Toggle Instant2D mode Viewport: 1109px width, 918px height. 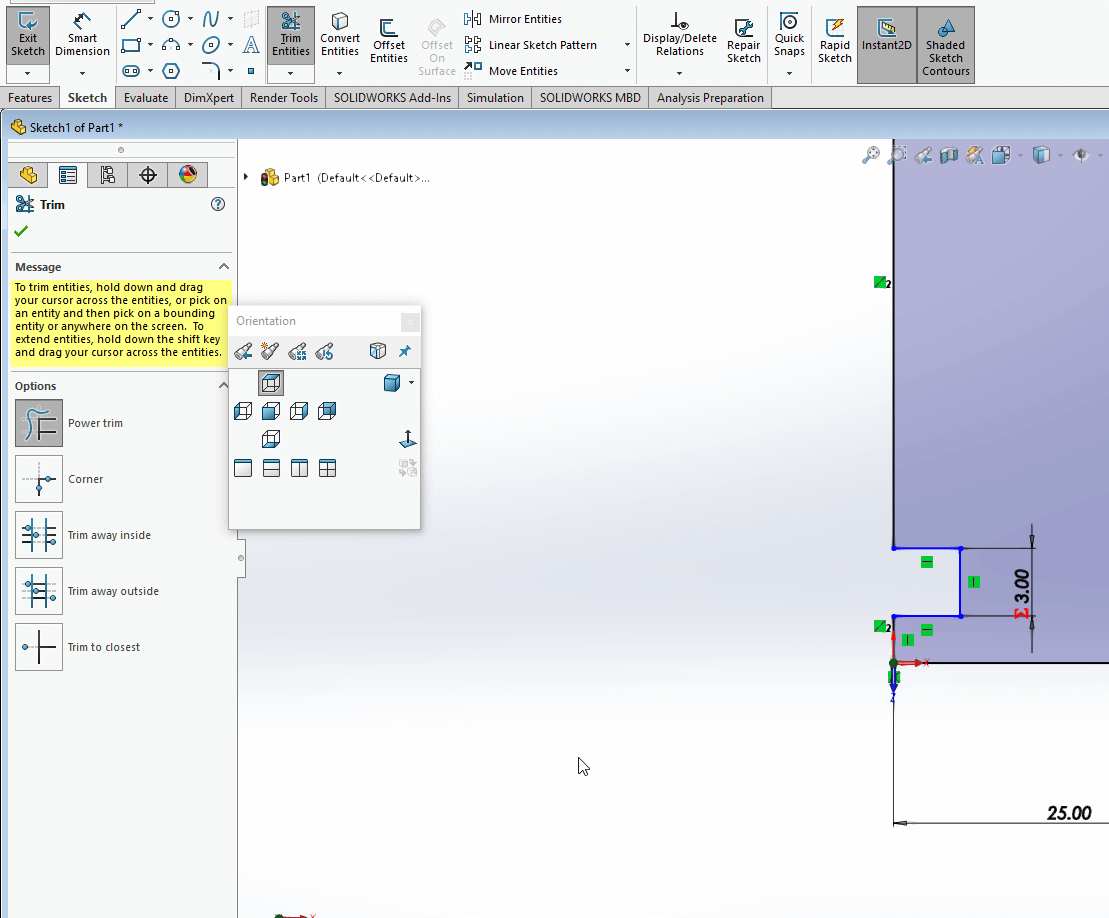(886, 45)
